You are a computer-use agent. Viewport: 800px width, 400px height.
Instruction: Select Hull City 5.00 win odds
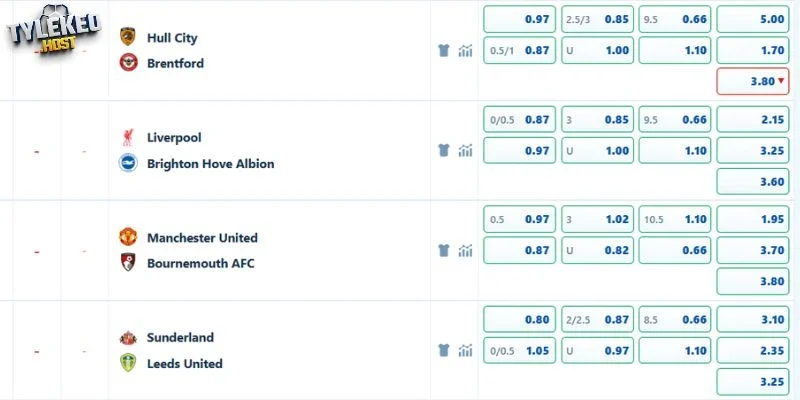(753, 19)
